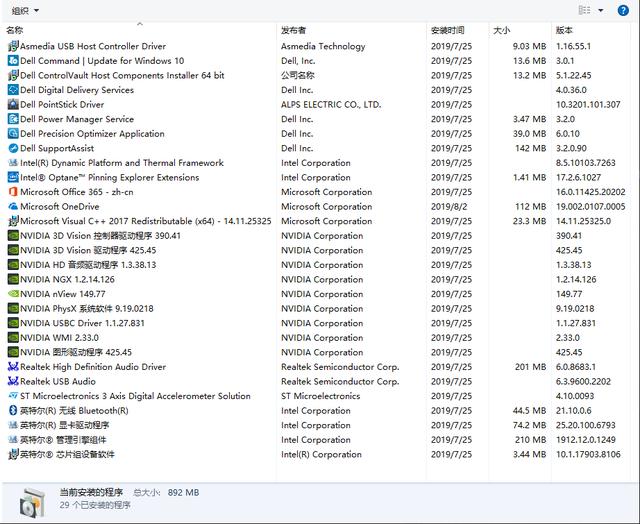
Task: Click the view layout icon
Action: pyautogui.click(x=584, y=10)
